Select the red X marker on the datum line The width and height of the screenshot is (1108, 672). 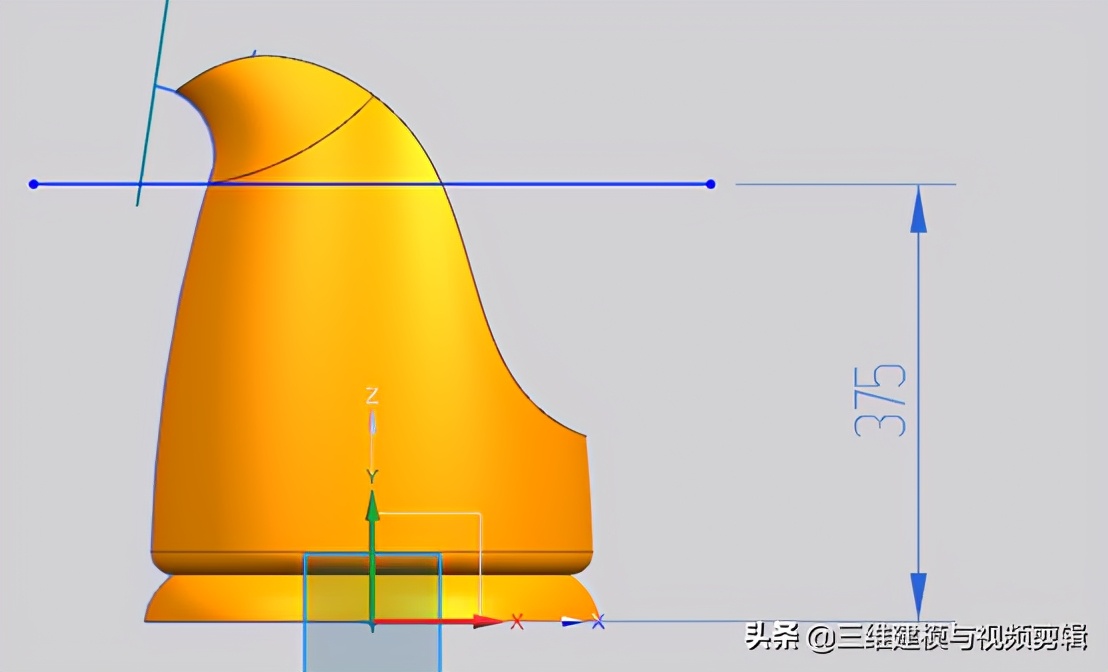517,621
